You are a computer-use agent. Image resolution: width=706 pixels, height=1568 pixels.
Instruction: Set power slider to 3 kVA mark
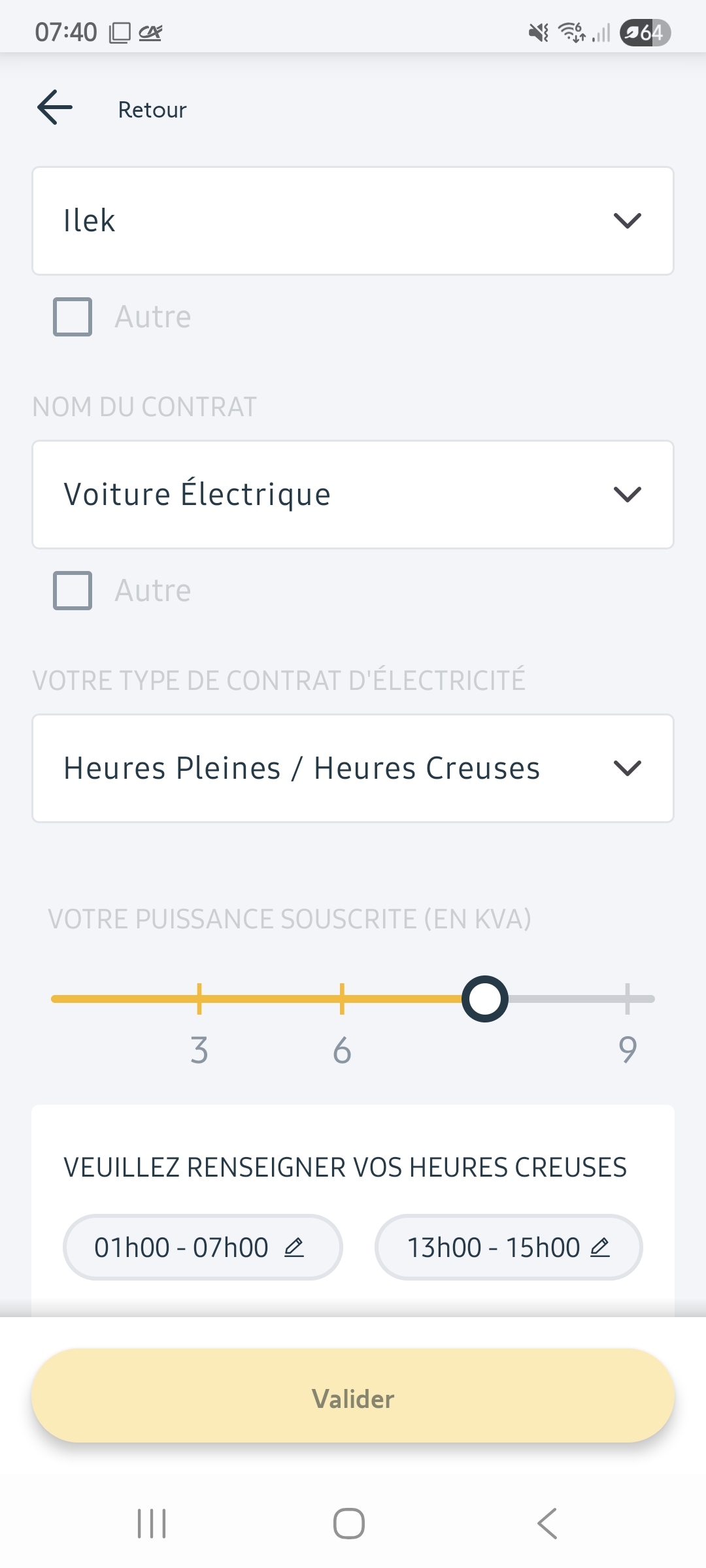pos(199,999)
